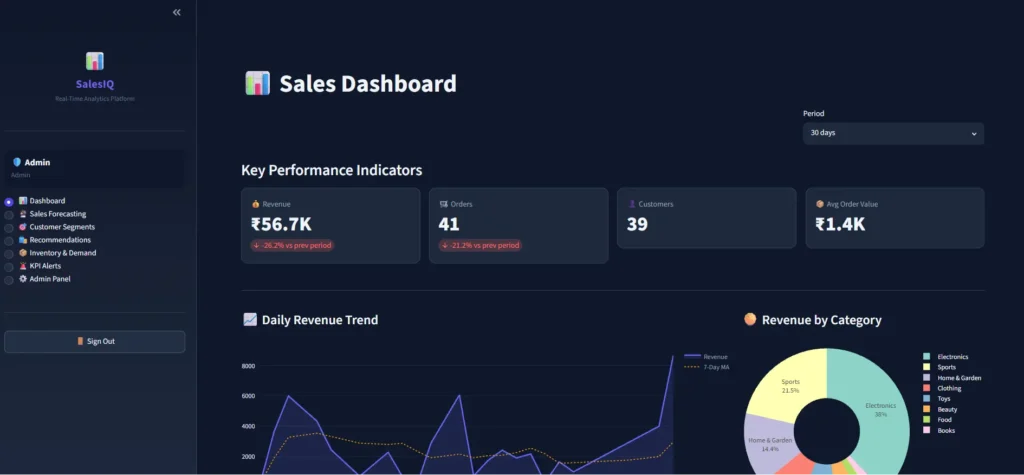Click the -21.2% vs prev period badge
Screen dimensions: 1024x475
(x=480, y=246)
